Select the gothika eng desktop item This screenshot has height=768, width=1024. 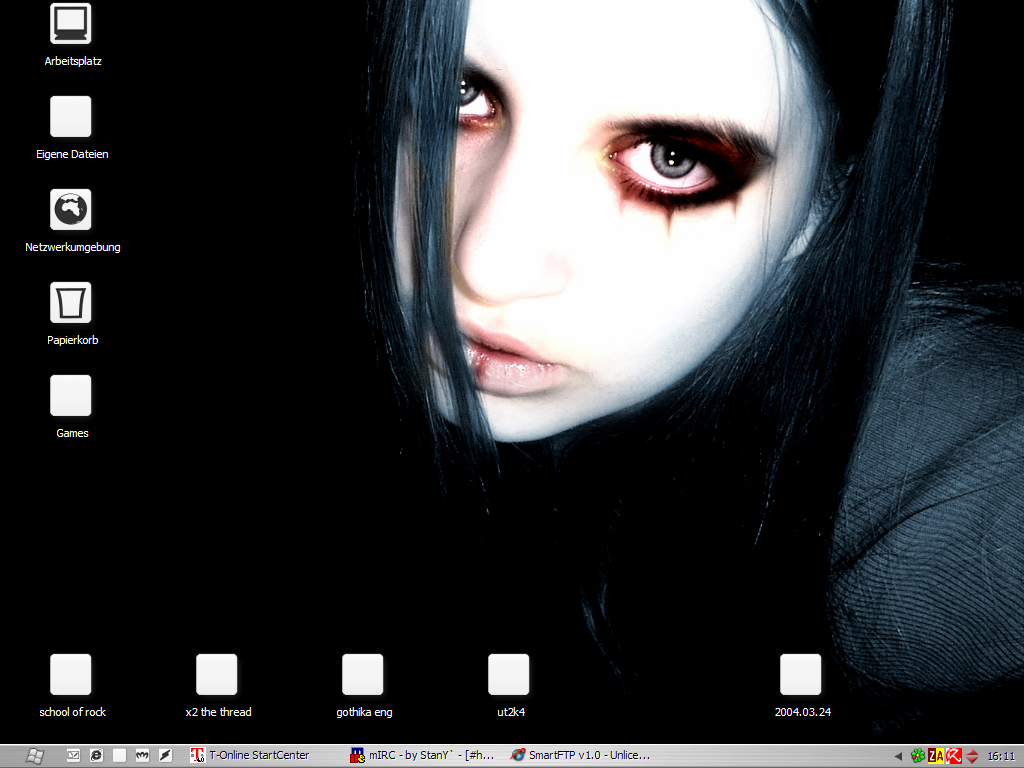click(363, 675)
